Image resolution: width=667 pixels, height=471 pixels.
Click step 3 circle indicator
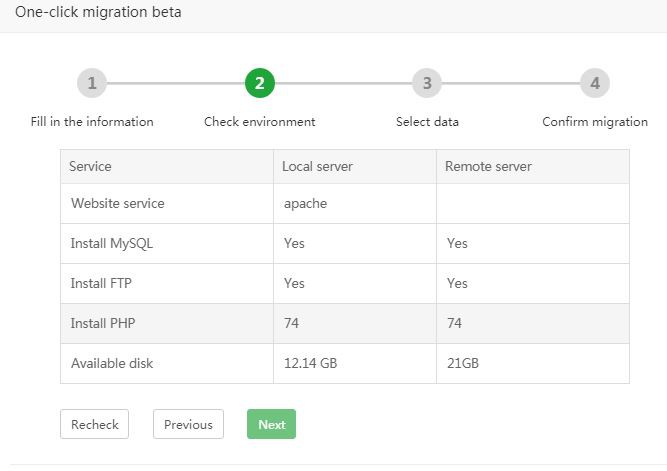tap(427, 84)
